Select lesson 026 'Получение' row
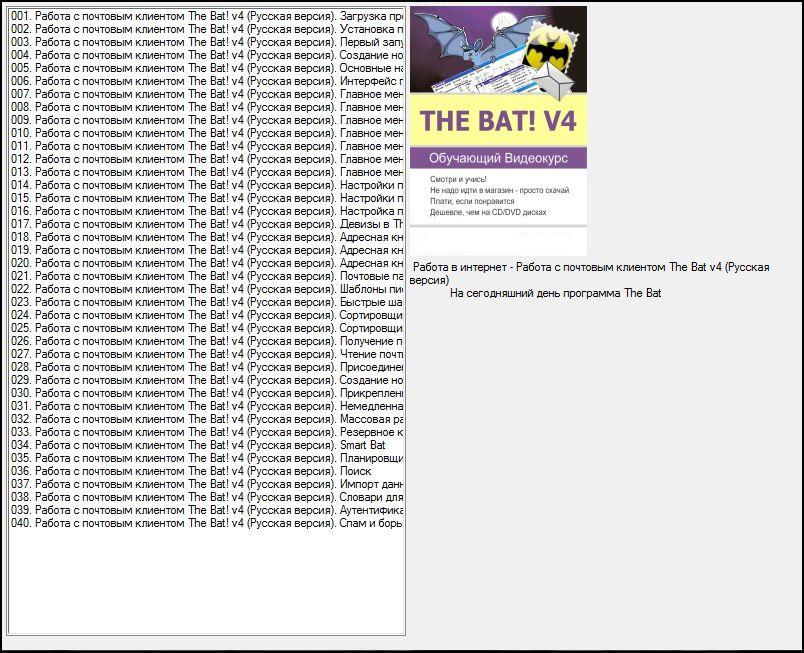Image resolution: width=804 pixels, height=653 pixels. 207,341
